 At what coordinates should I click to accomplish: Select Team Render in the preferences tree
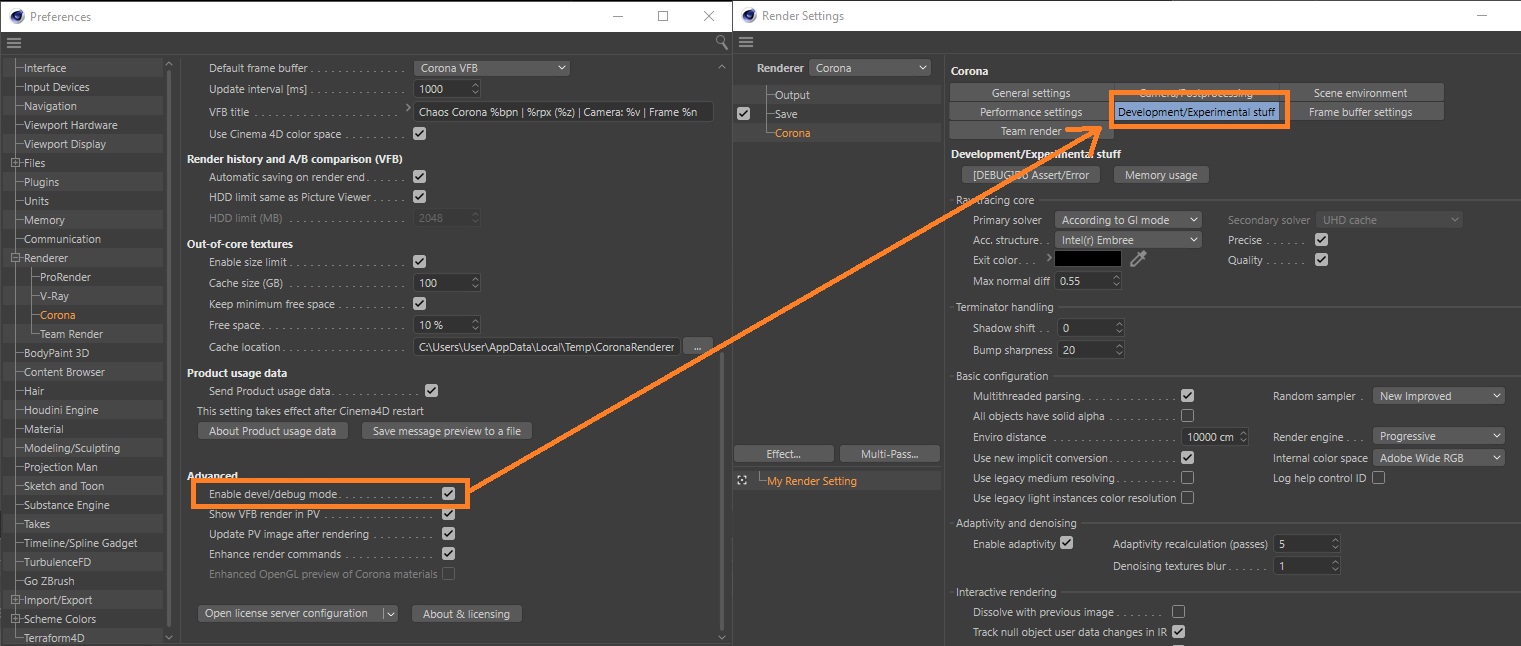69,333
